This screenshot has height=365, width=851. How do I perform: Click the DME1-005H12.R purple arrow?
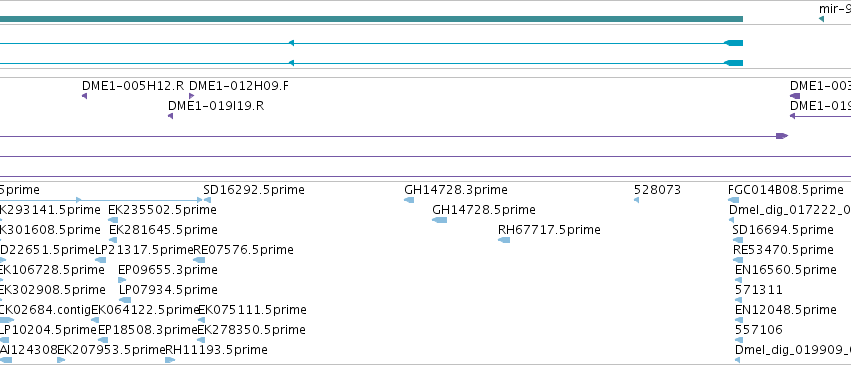[x=85, y=96]
